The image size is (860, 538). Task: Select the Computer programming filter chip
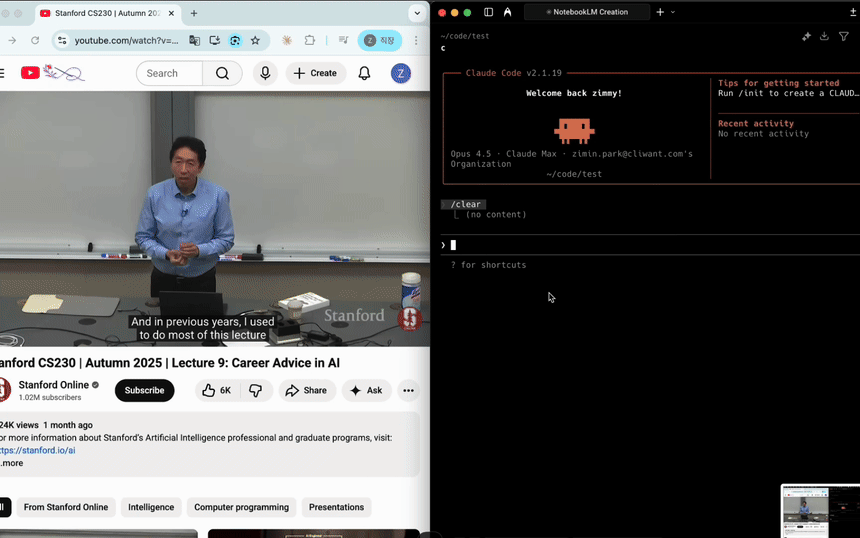click(241, 507)
